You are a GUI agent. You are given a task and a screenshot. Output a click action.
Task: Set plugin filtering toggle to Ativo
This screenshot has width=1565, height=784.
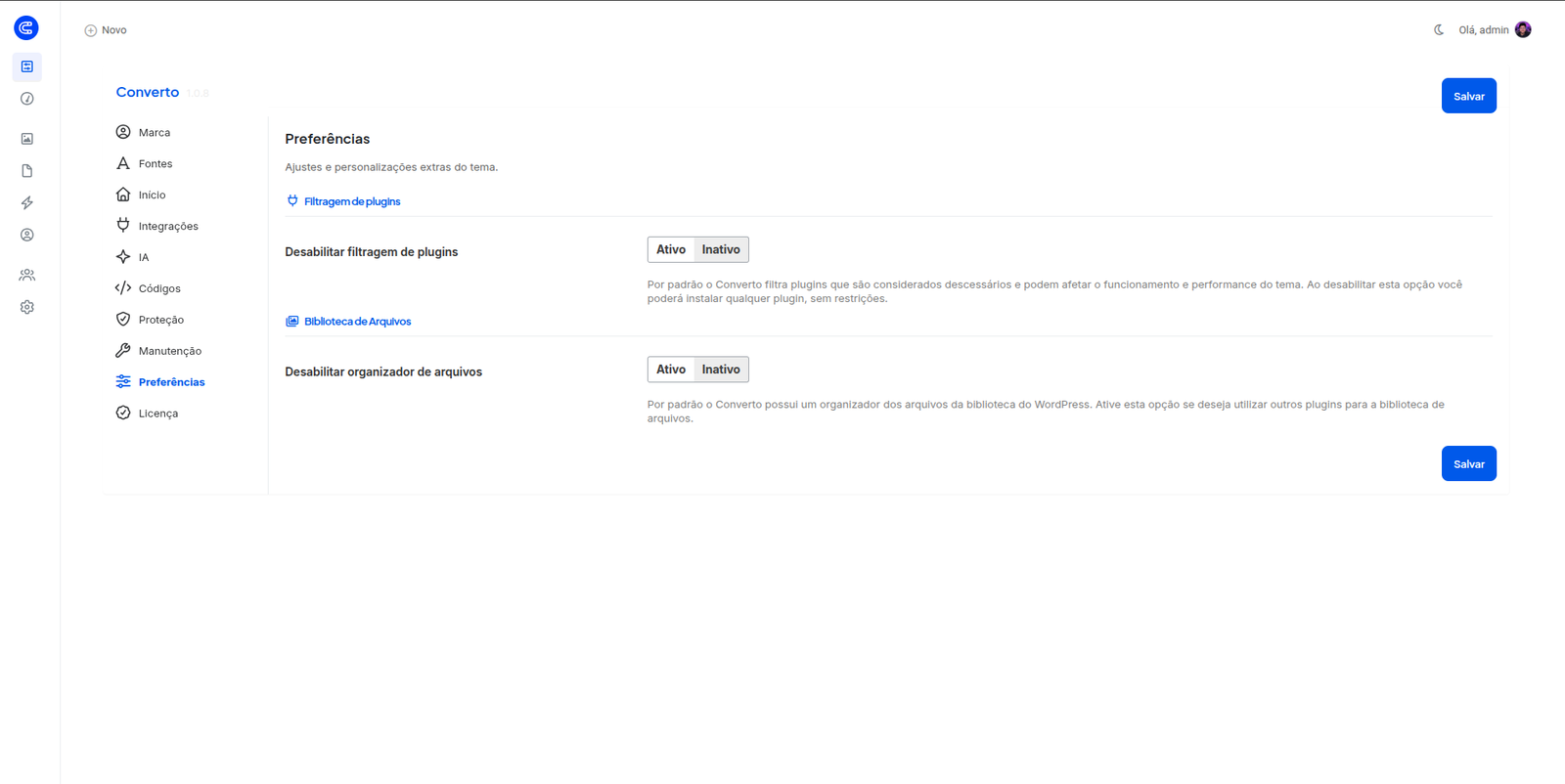tap(671, 249)
